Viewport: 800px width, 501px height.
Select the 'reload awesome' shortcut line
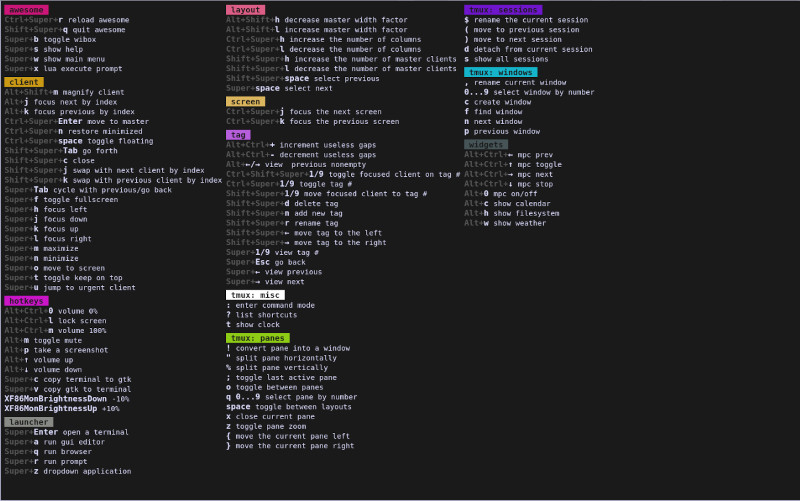(67, 20)
